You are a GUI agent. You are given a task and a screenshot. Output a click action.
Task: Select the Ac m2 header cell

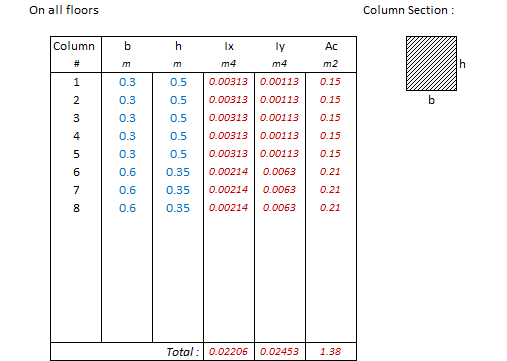click(331, 54)
